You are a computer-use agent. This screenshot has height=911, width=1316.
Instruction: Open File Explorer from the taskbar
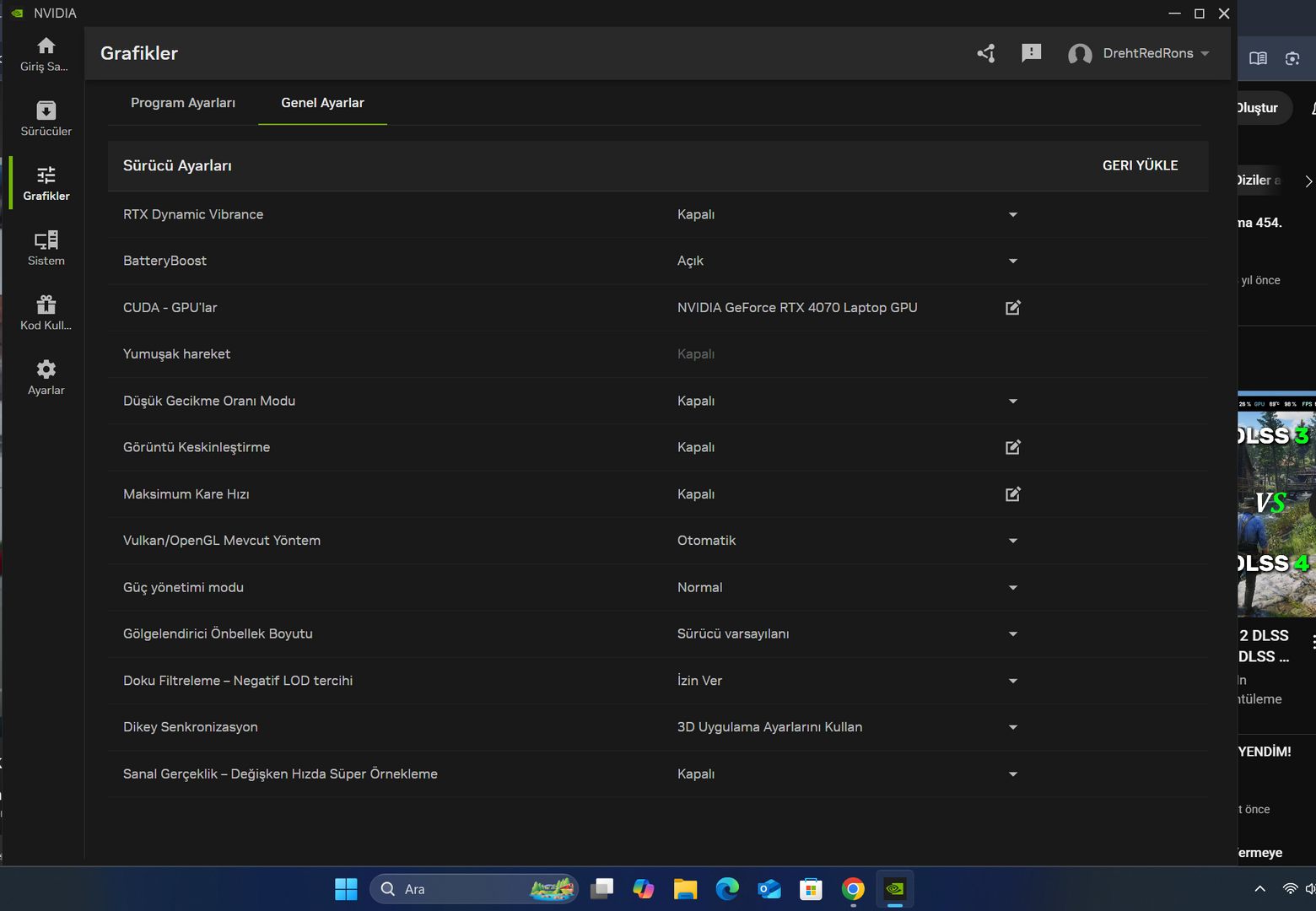[685, 889]
